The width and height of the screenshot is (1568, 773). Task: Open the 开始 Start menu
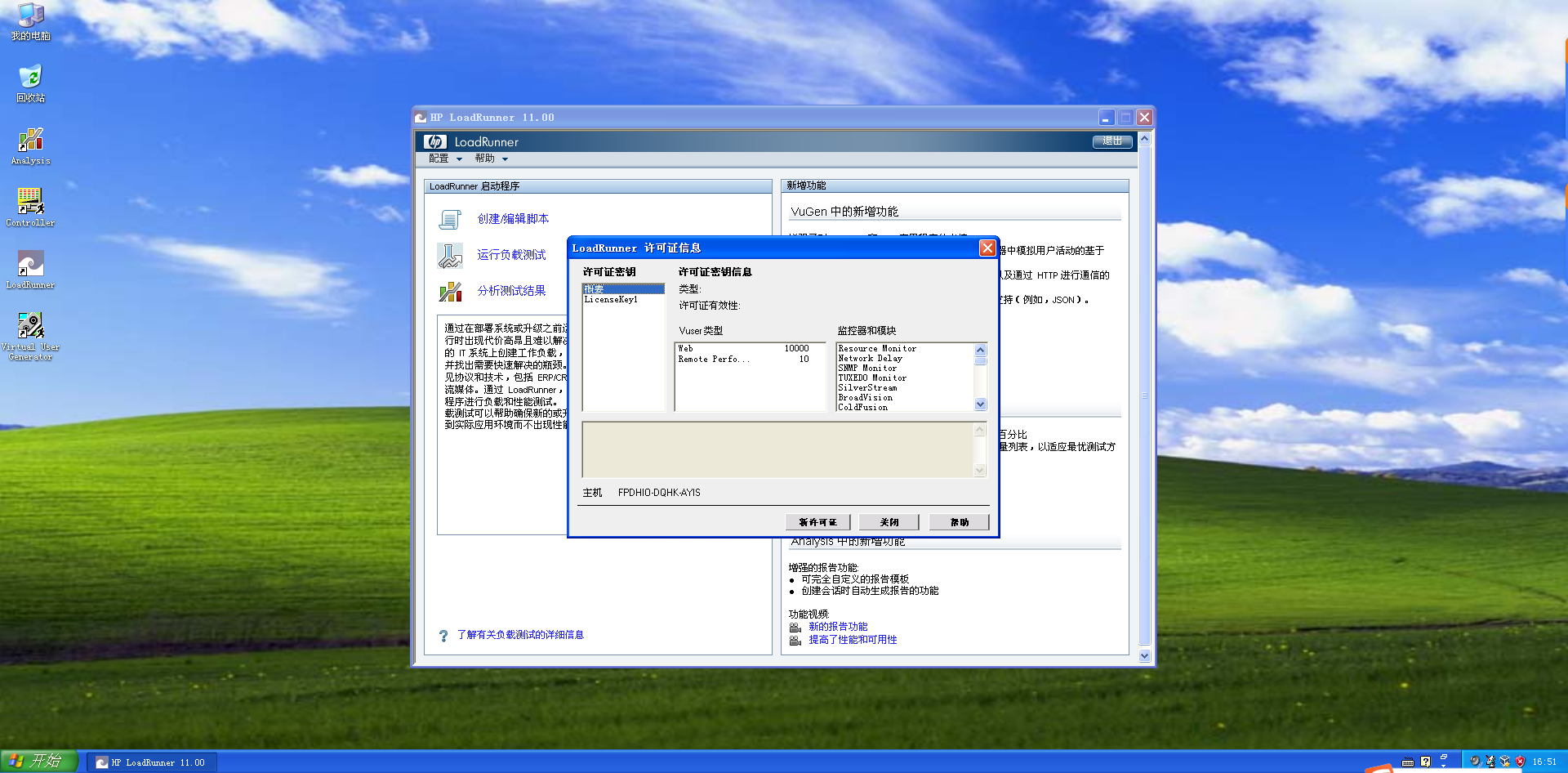[x=38, y=762]
